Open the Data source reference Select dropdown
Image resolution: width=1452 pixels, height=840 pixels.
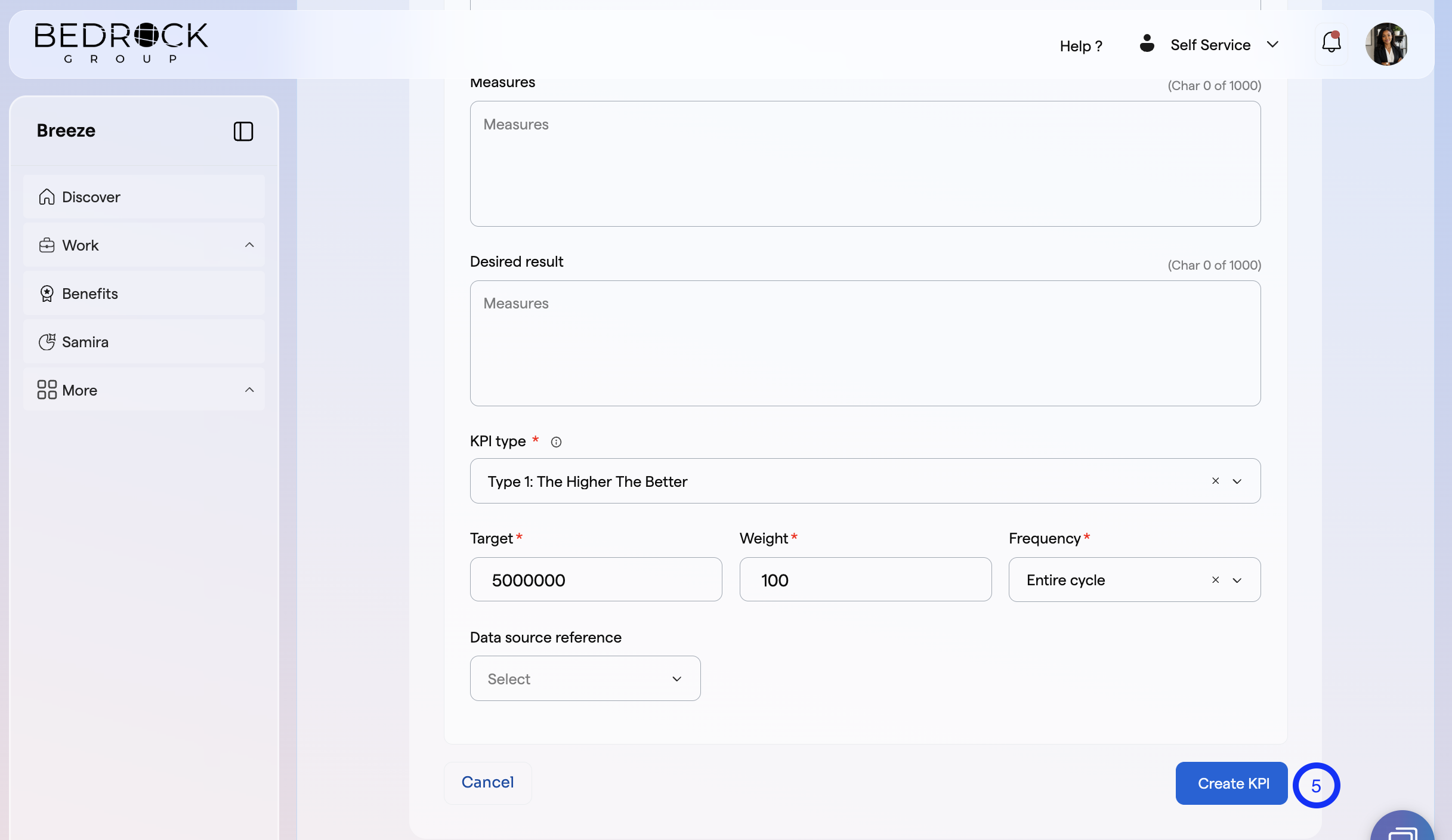(585, 678)
